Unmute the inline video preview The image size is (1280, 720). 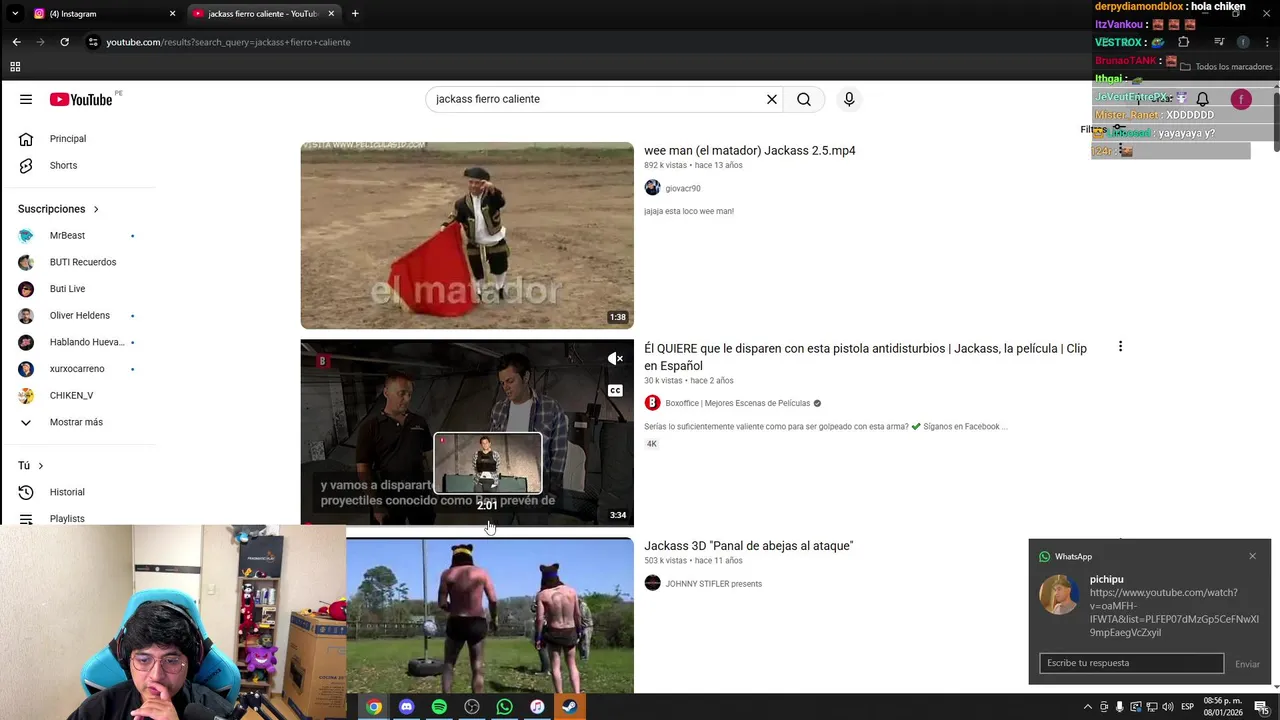(x=616, y=358)
